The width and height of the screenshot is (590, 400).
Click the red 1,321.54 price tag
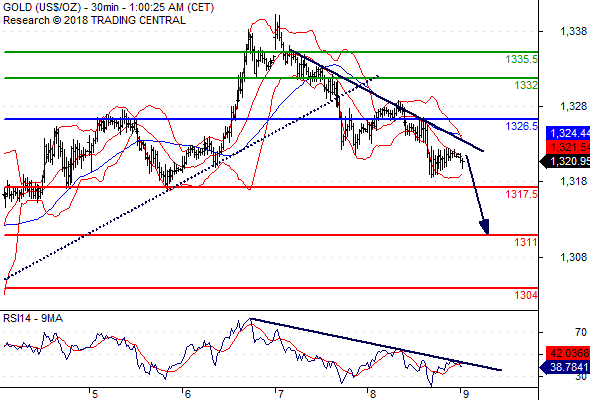[x=568, y=147]
